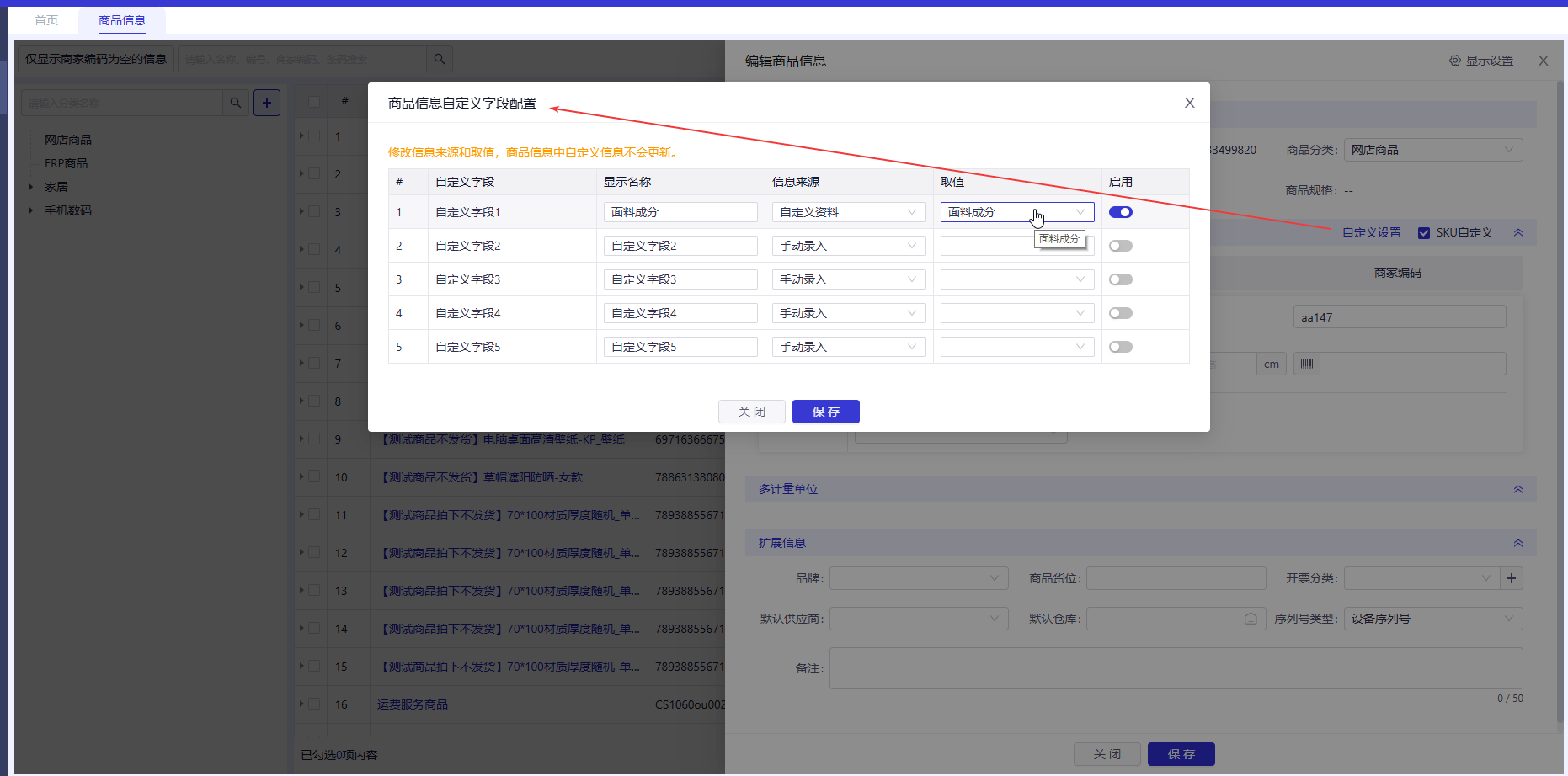Close the 编辑商品信息 panel

click(1544, 61)
